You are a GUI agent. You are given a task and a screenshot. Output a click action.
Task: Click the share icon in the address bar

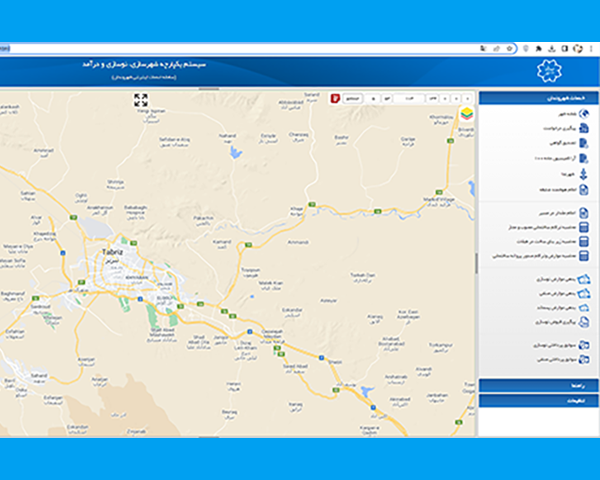496,49
